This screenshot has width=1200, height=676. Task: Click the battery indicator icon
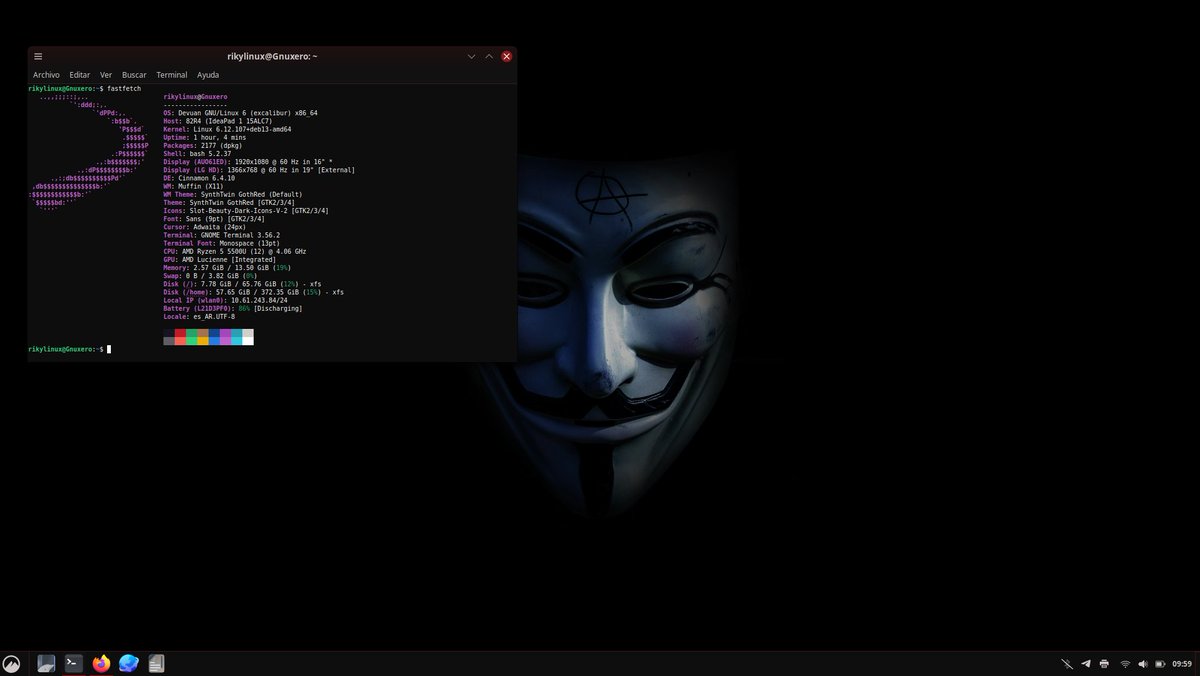pos(1161,664)
